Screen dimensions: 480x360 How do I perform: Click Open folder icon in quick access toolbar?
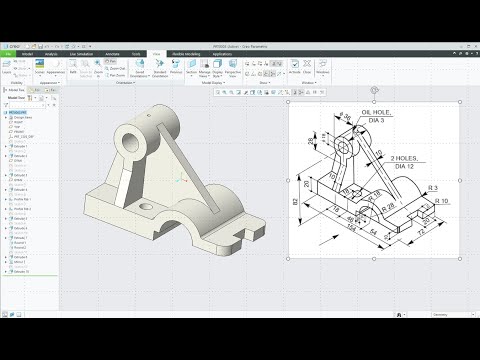tap(34, 46)
